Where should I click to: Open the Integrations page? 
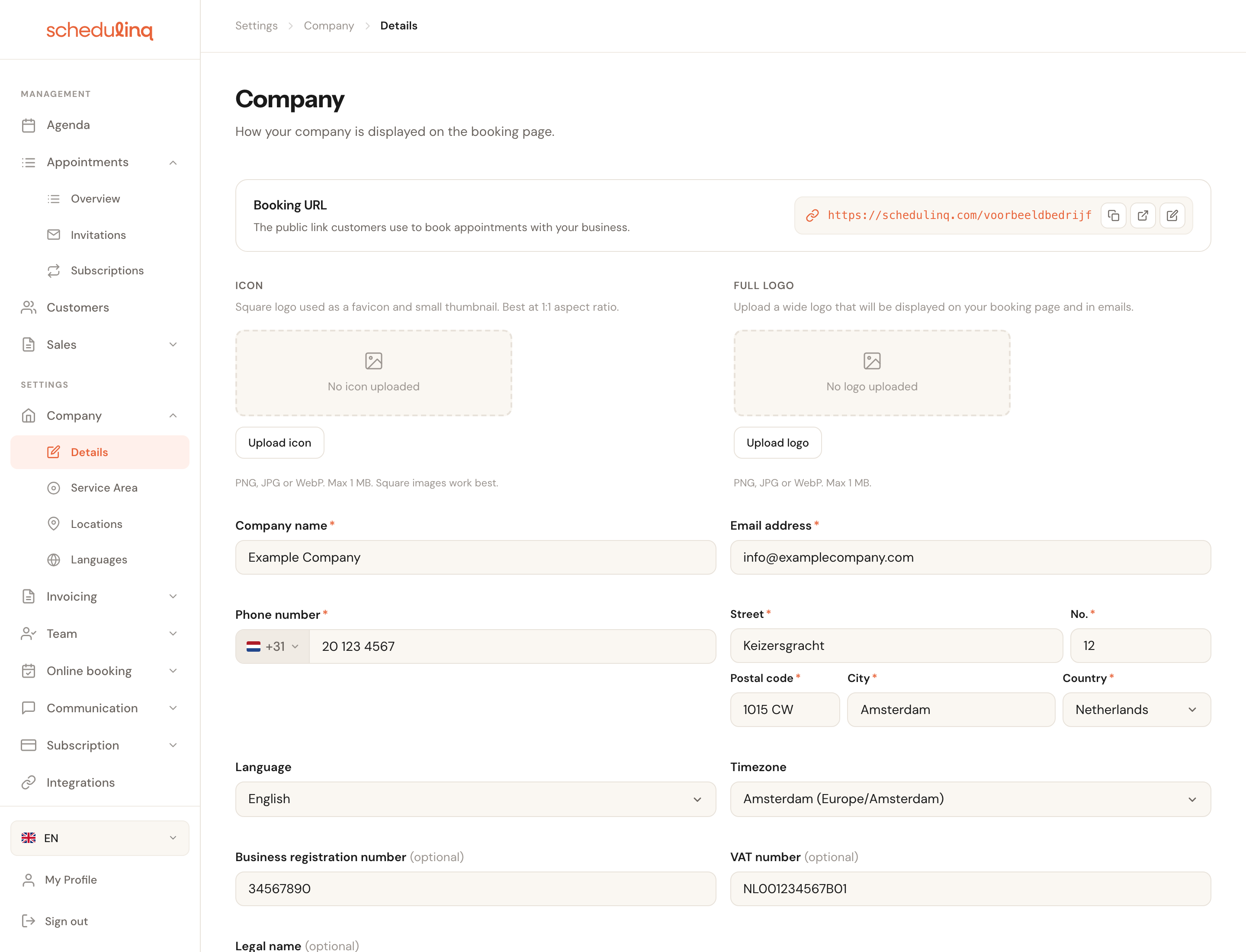(100, 782)
